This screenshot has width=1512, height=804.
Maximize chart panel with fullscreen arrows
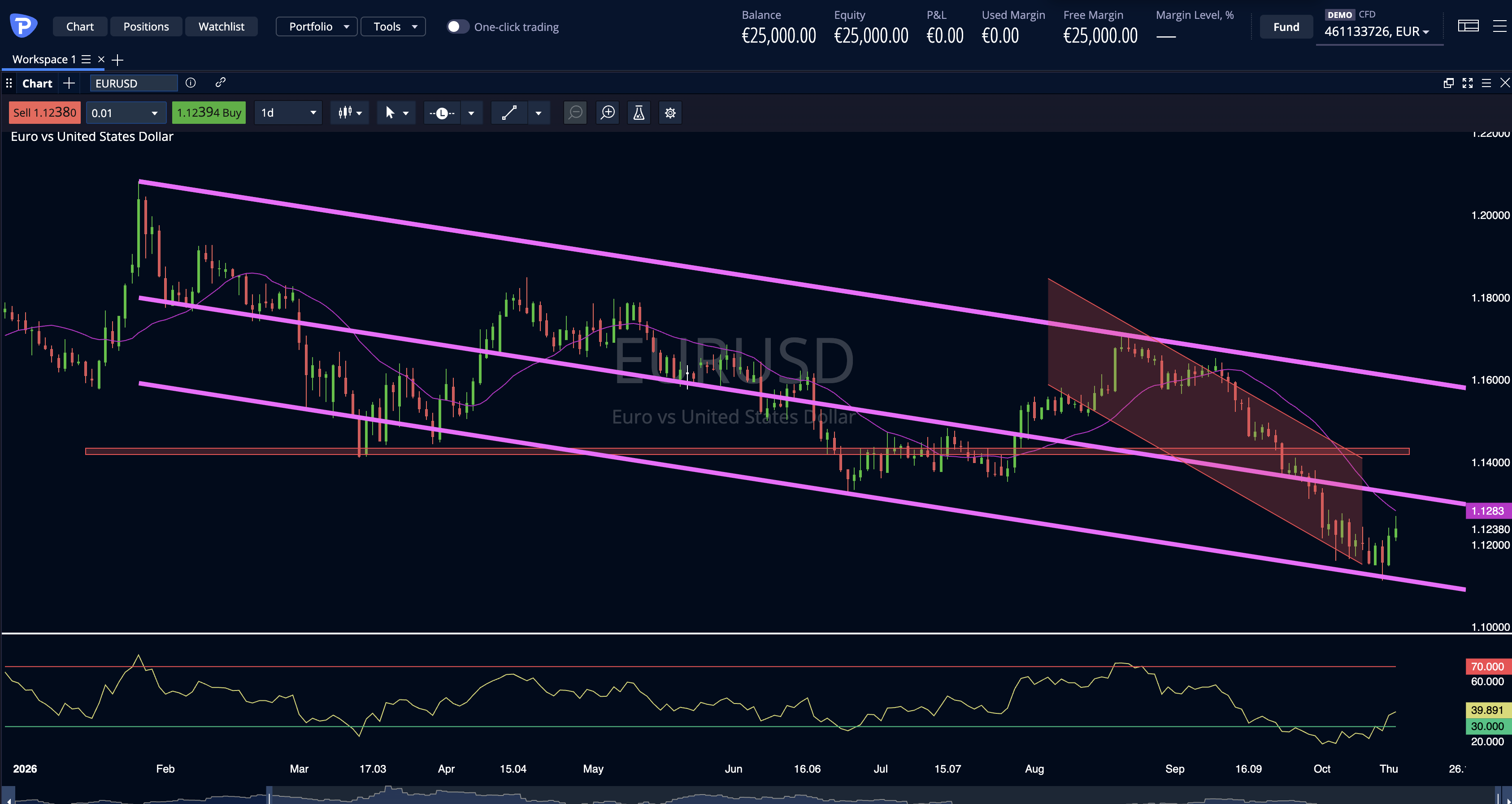point(1468,83)
